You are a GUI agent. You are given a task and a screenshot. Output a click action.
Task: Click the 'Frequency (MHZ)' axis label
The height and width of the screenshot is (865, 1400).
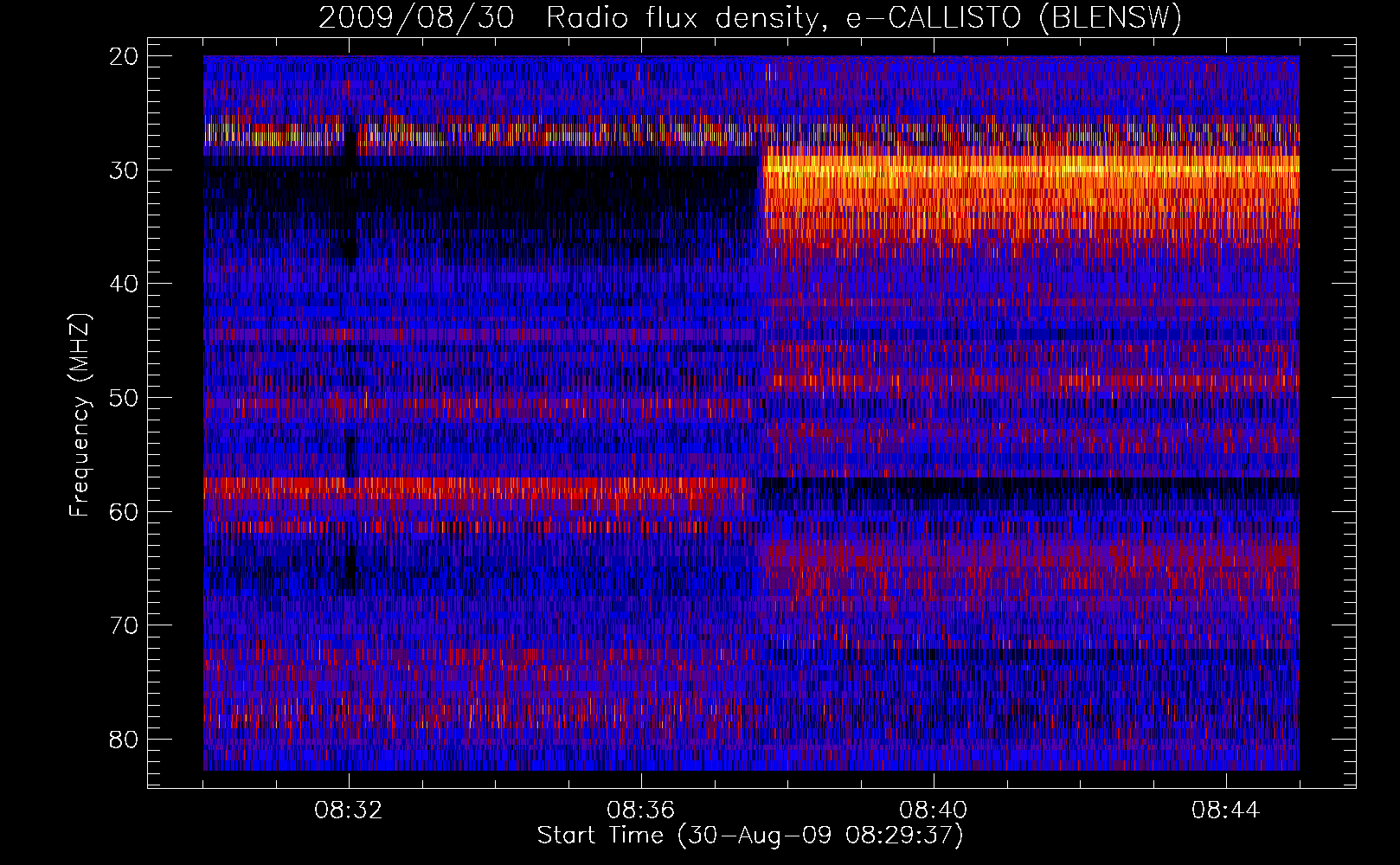tap(80, 415)
